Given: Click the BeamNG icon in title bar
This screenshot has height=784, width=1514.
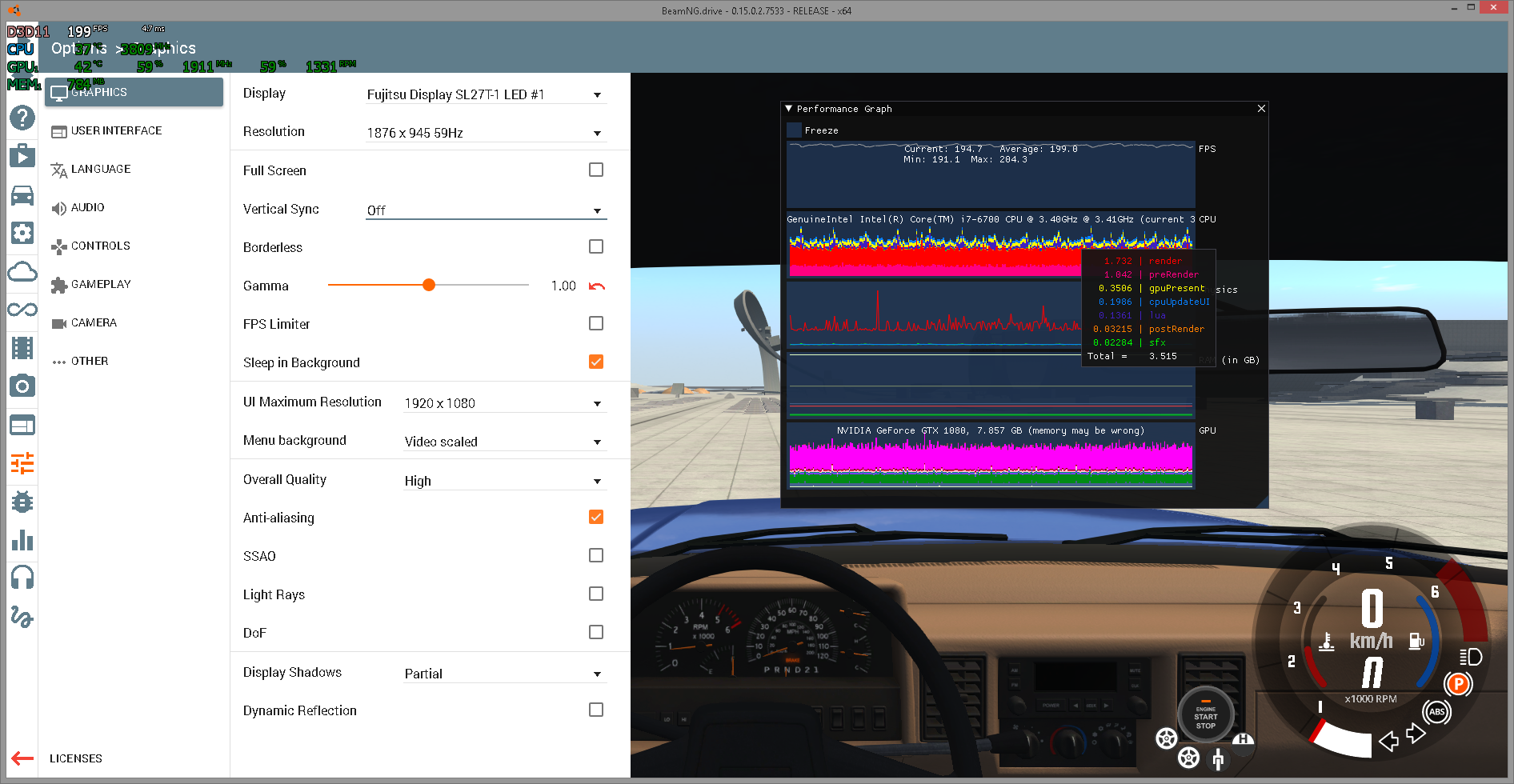Looking at the screenshot, I should 13,10.
